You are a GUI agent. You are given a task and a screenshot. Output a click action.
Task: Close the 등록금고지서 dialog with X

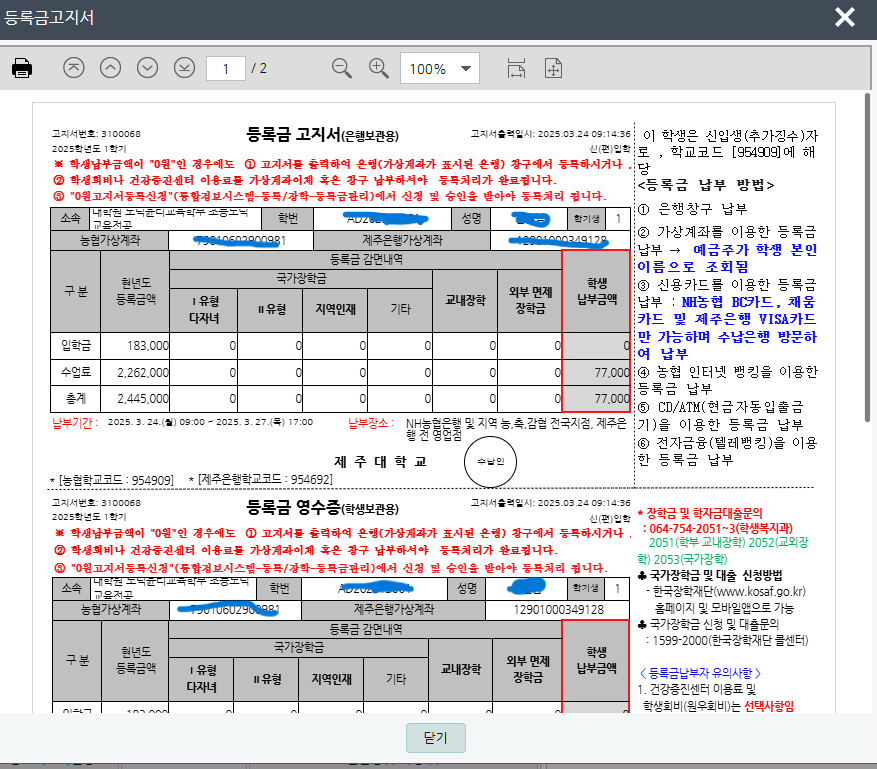[846, 17]
